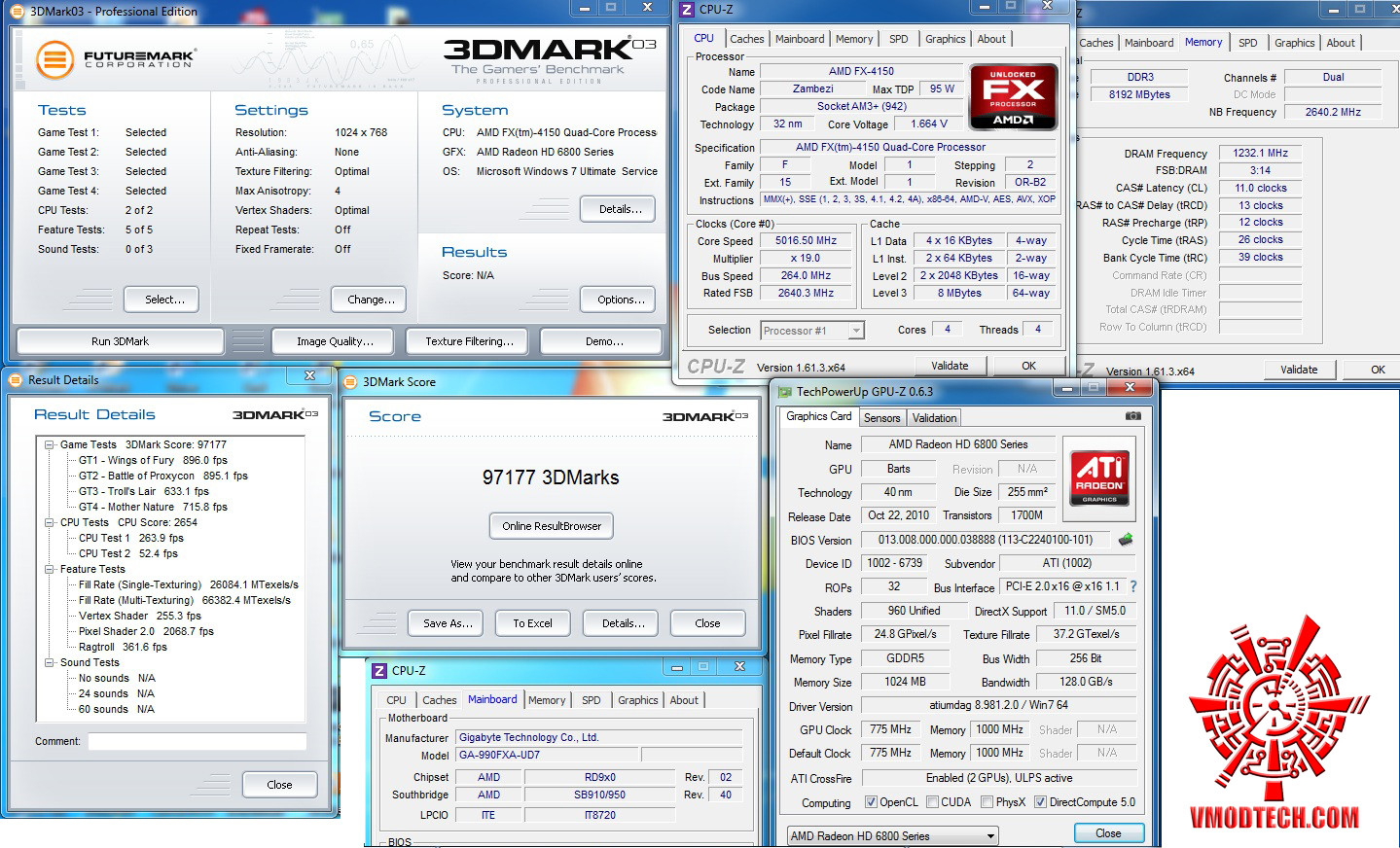
Task: Collapse the Sound Tests tree node
Action: coord(49,662)
